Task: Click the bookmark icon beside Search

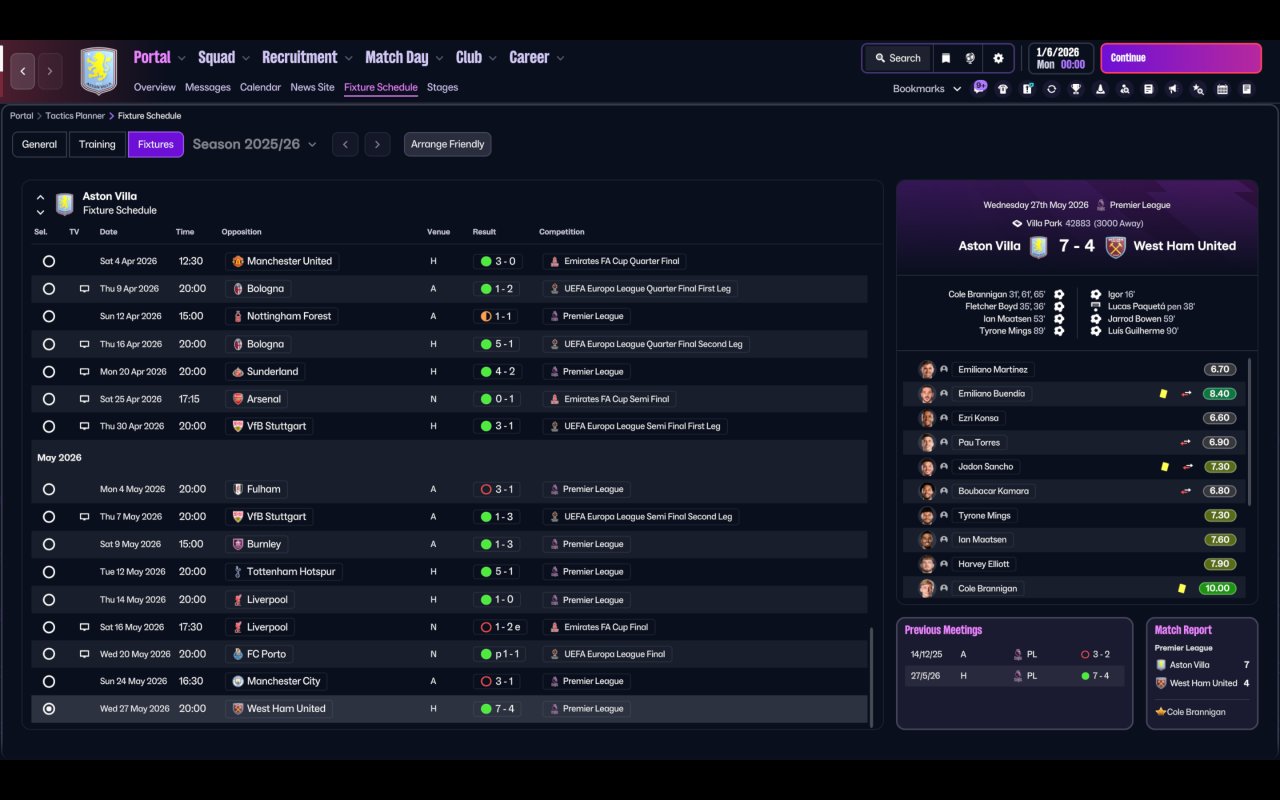Action: tap(946, 58)
